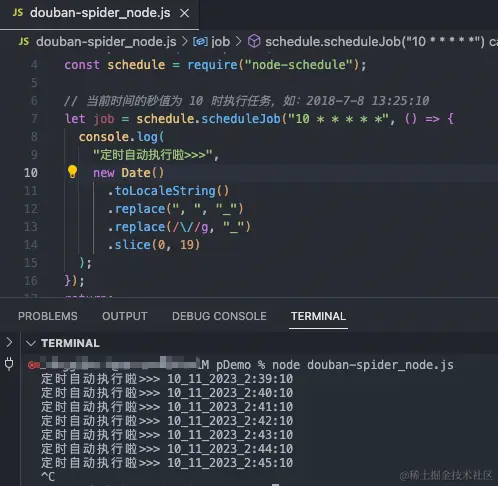This screenshot has width=498, height=486.
Task: Open the DEBUG CONSOLE panel tab
Action: pos(219,316)
